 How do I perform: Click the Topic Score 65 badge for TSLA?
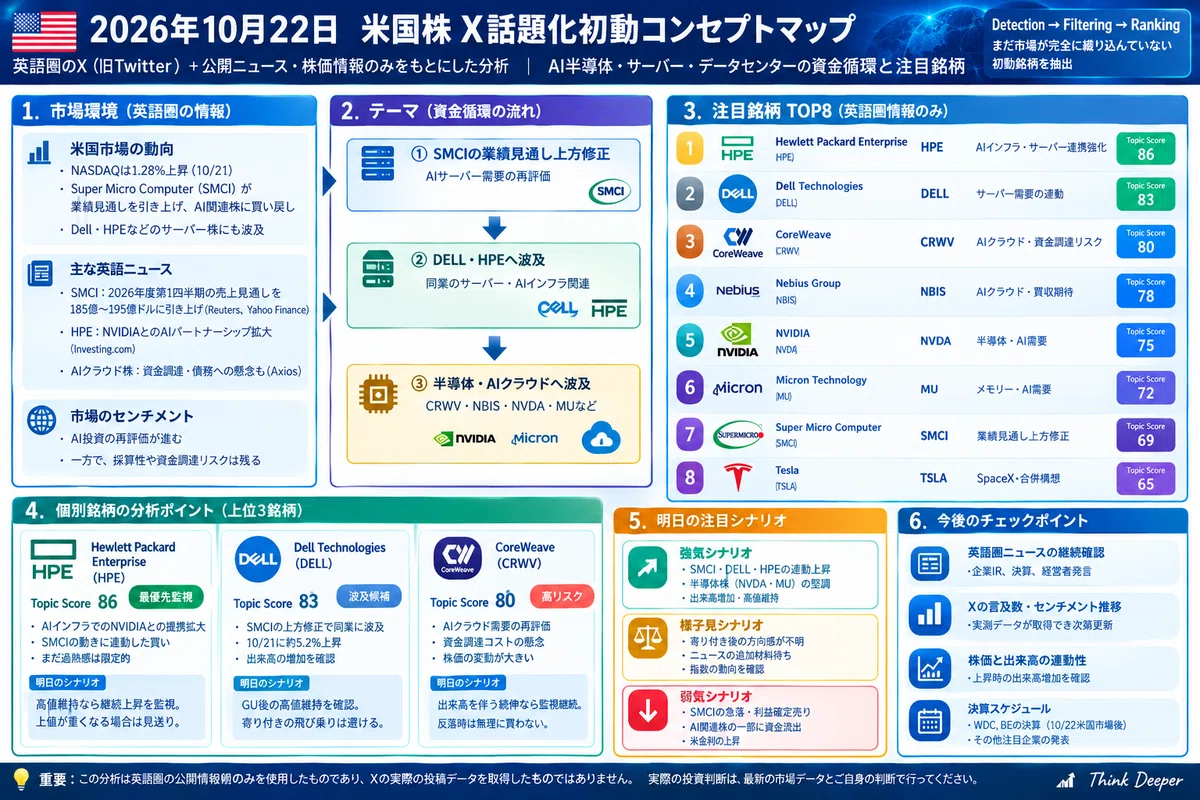tap(1145, 478)
